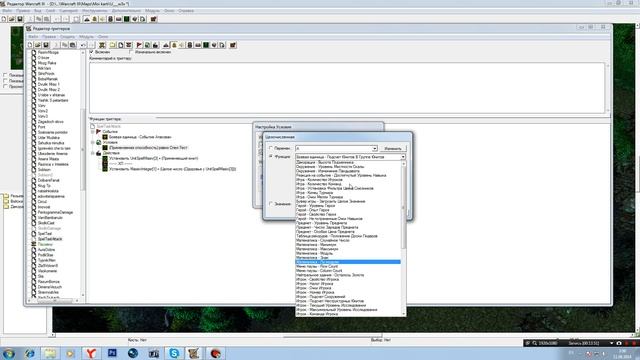Collapse the Условия tree node

(93, 142)
